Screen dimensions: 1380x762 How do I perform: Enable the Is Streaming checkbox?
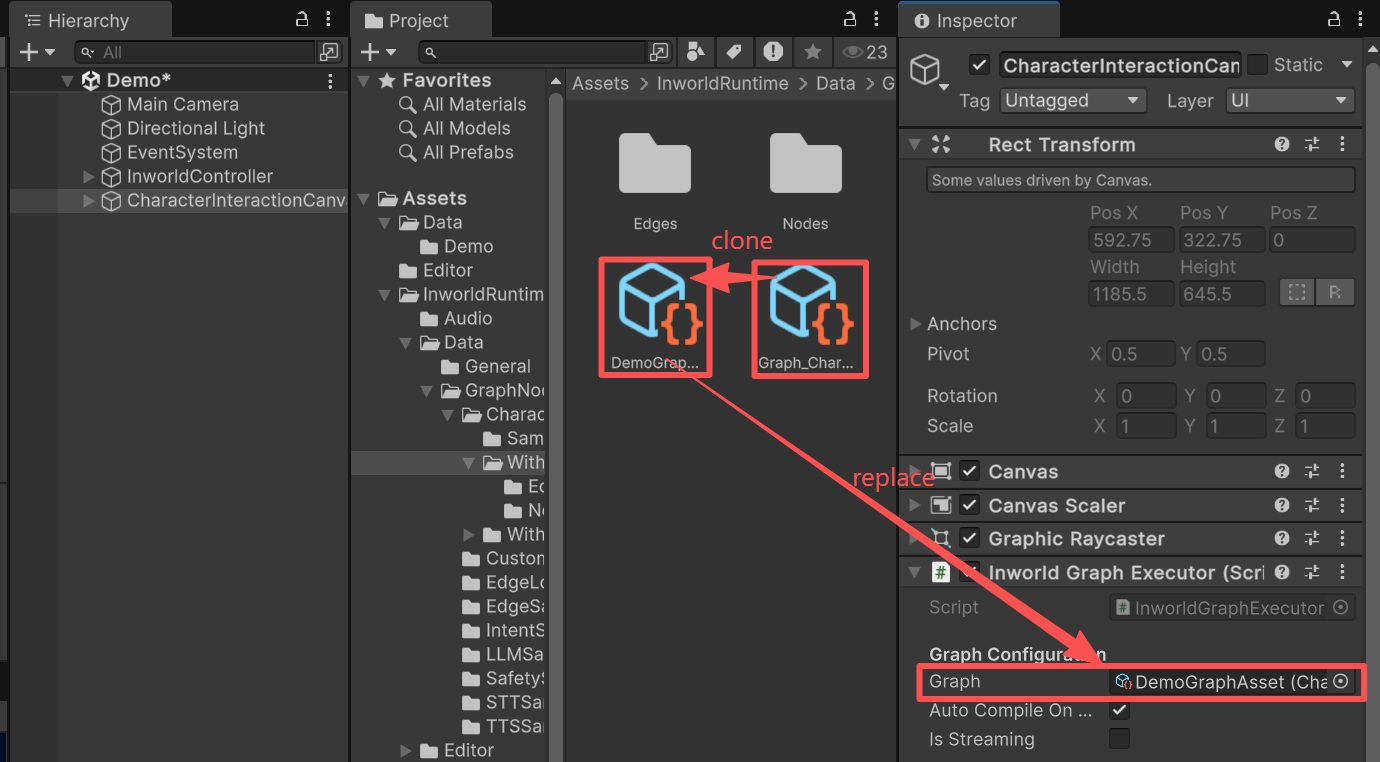pos(1120,739)
